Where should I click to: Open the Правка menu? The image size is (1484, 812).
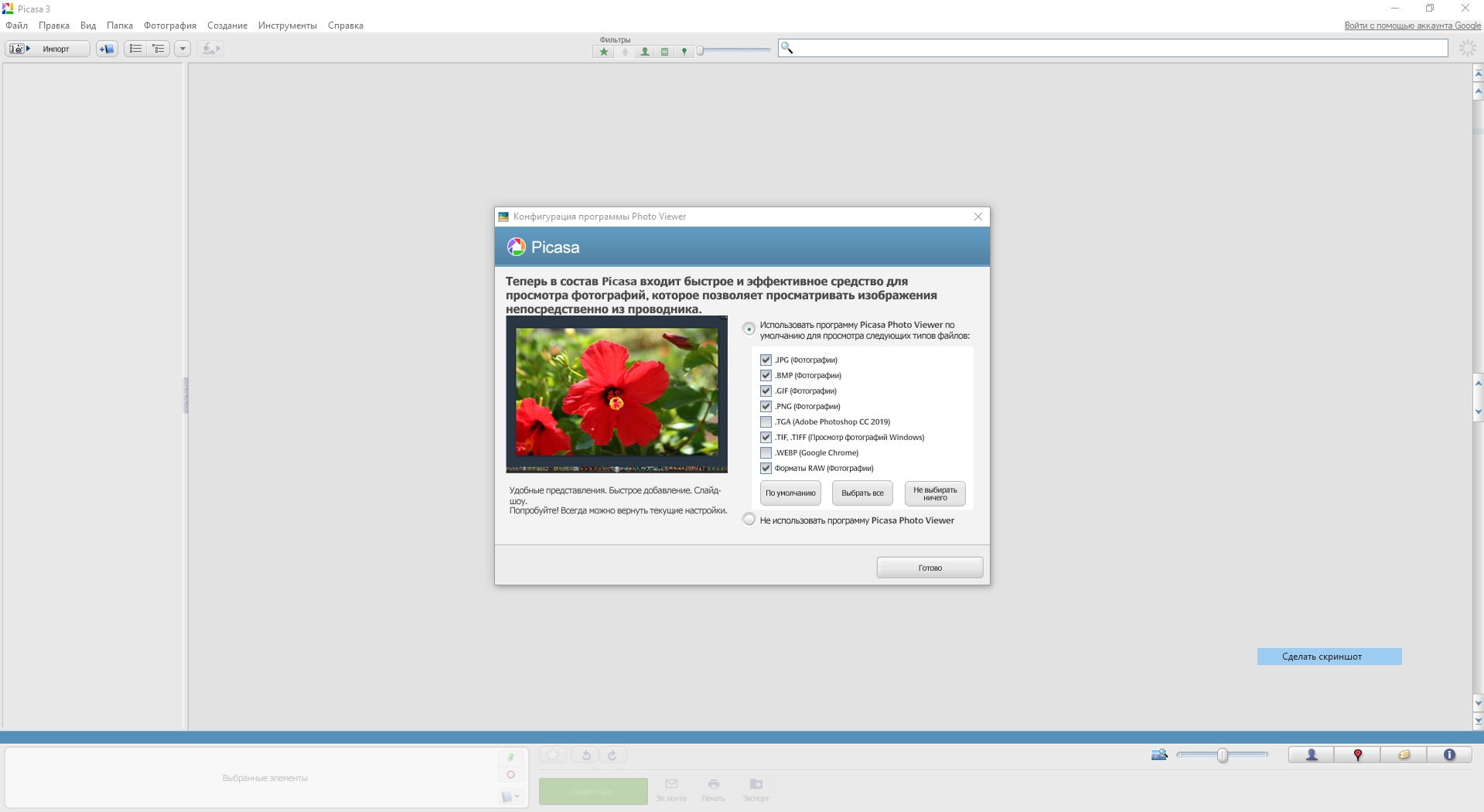54,26
